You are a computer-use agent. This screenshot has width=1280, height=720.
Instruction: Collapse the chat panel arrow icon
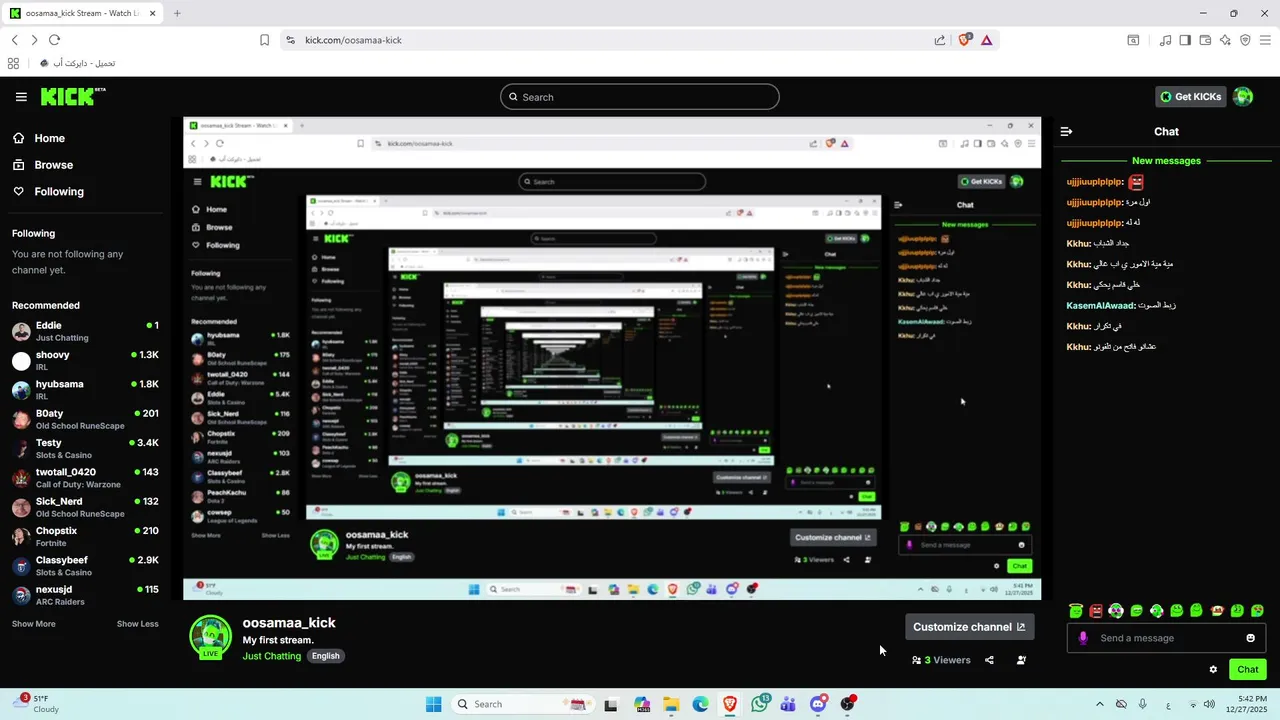point(1067,131)
